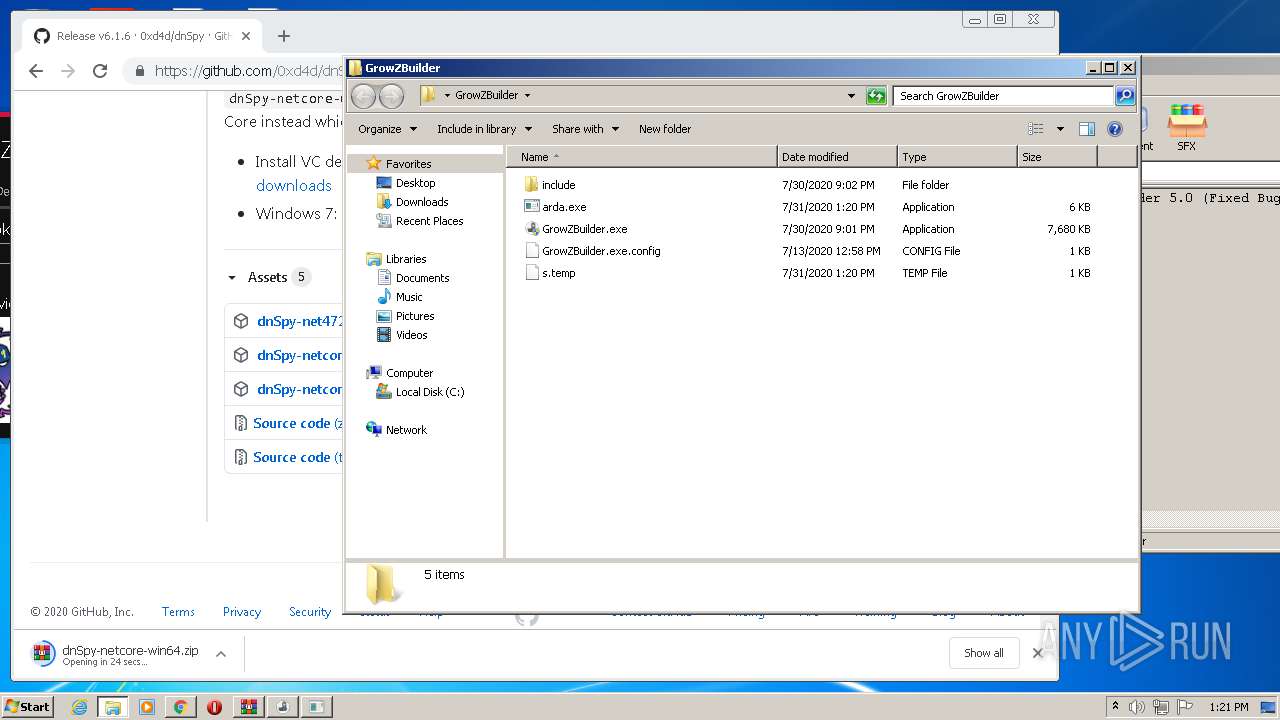The height and width of the screenshot is (720, 1280).
Task: Click the magnifier search icon in Explorer
Action: (x=1125, y=96)
